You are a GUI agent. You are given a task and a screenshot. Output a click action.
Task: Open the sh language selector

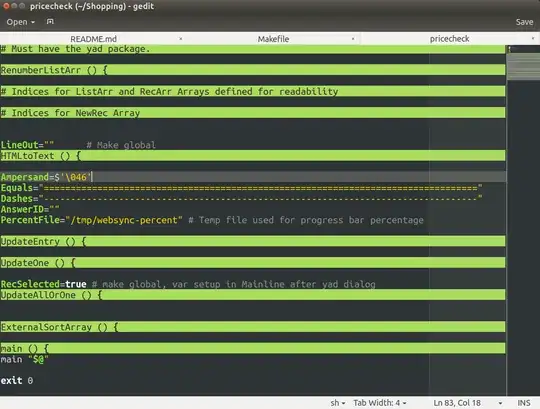click(x=338, y=403)
